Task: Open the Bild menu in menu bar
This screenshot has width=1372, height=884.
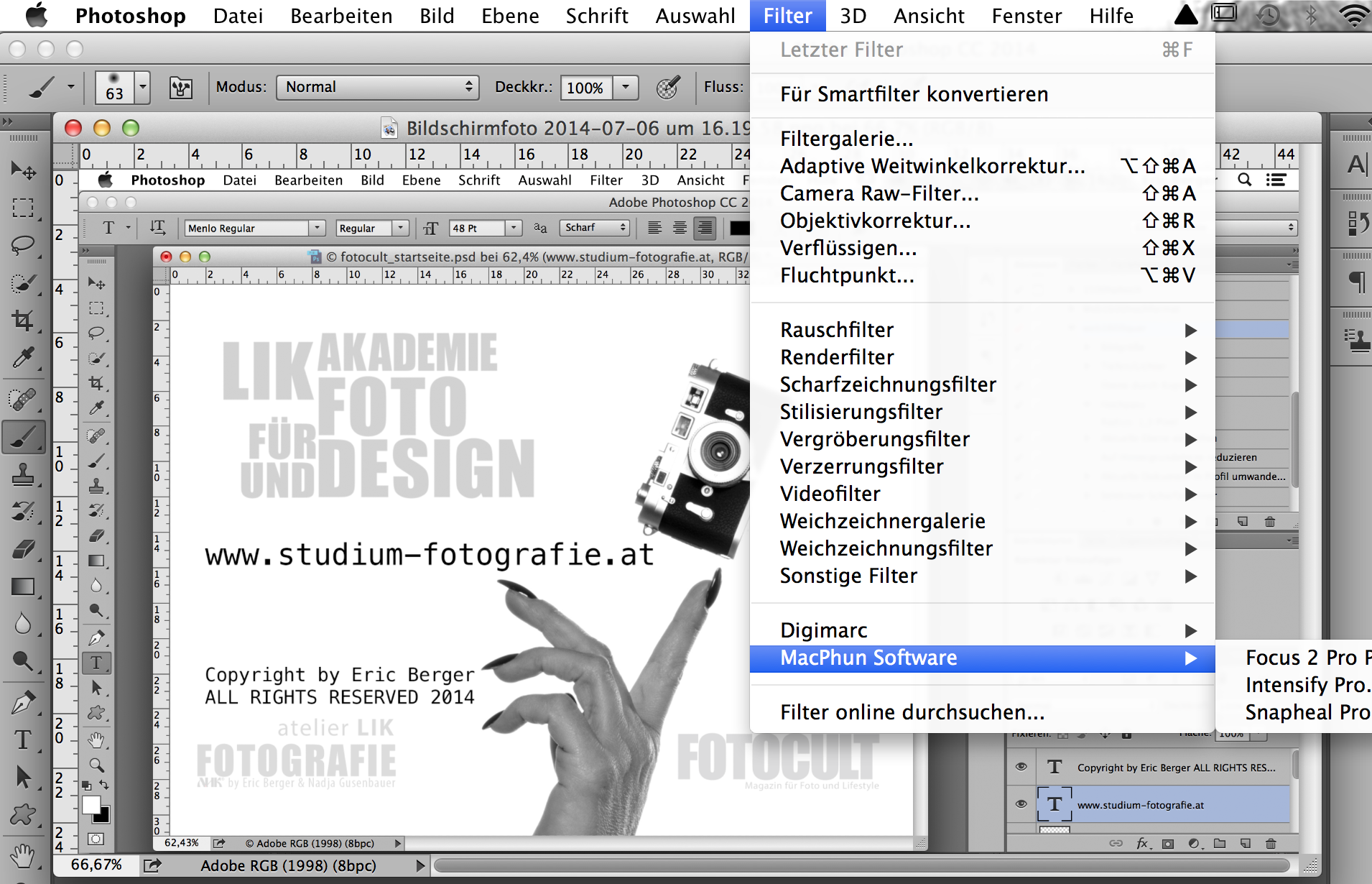Action: tap(437, 16)
